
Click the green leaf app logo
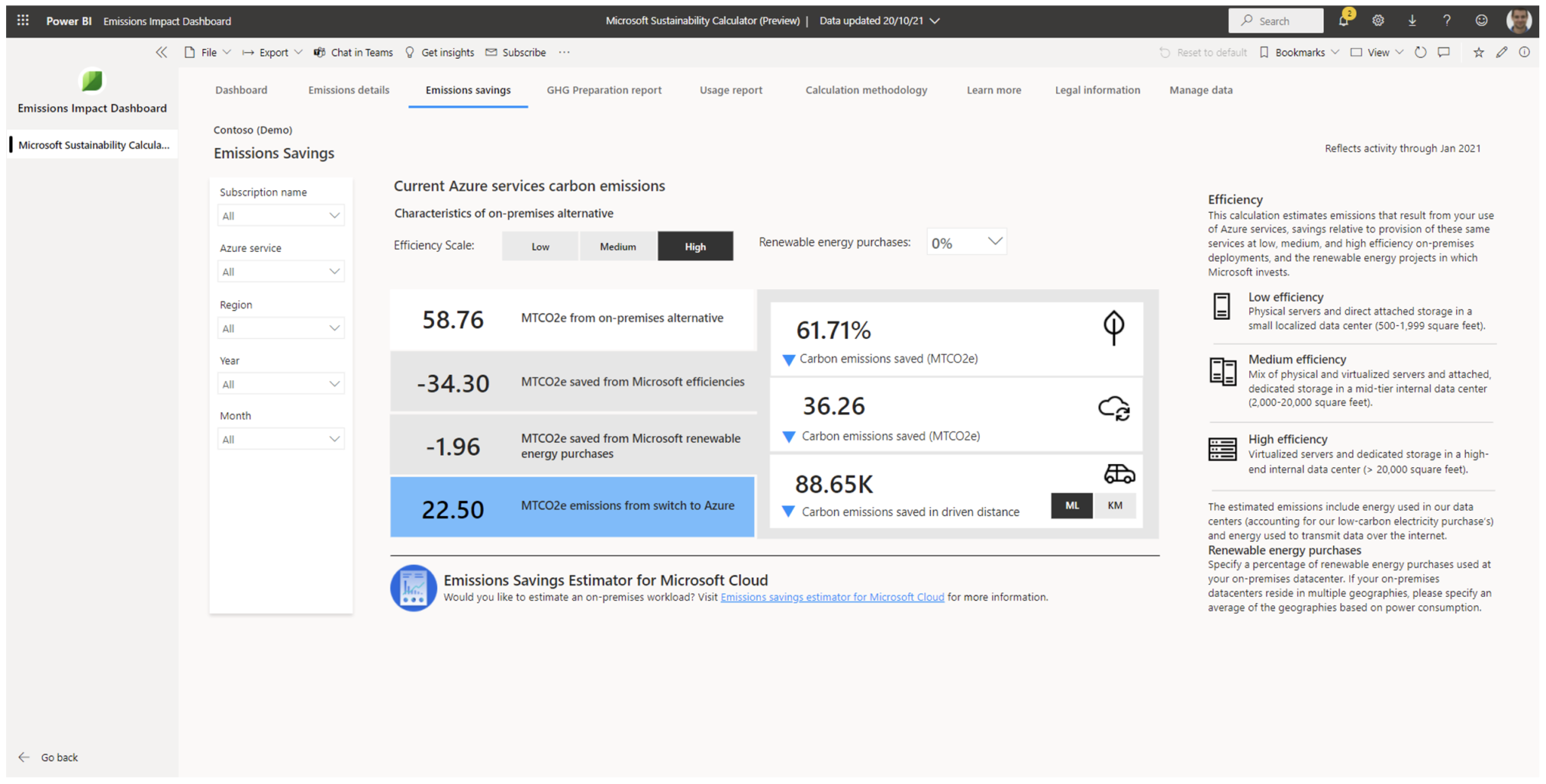pos(92,81)
